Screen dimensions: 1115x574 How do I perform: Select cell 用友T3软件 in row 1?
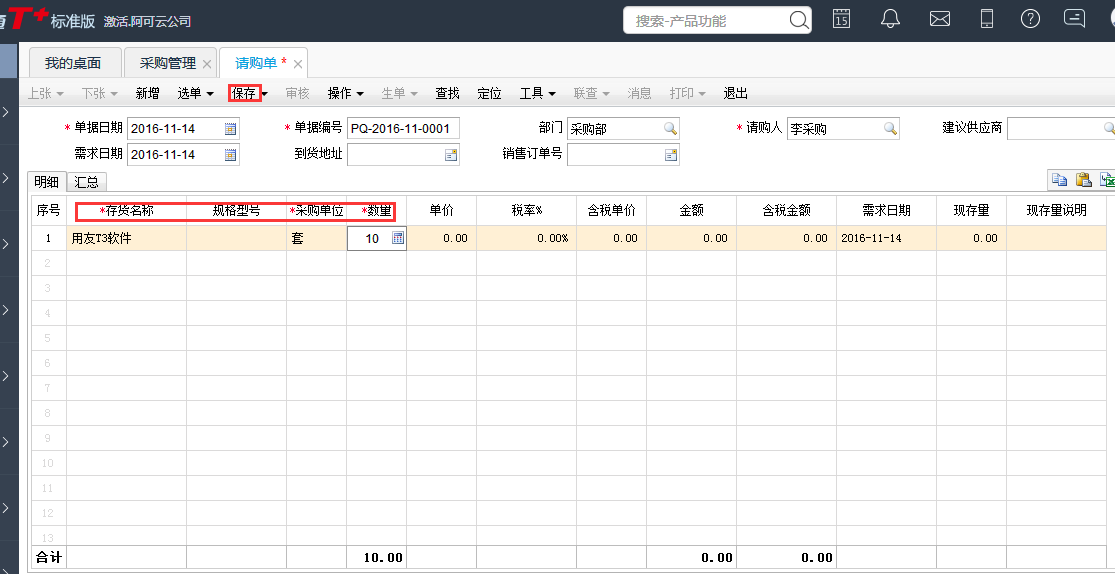coord(127,238)
